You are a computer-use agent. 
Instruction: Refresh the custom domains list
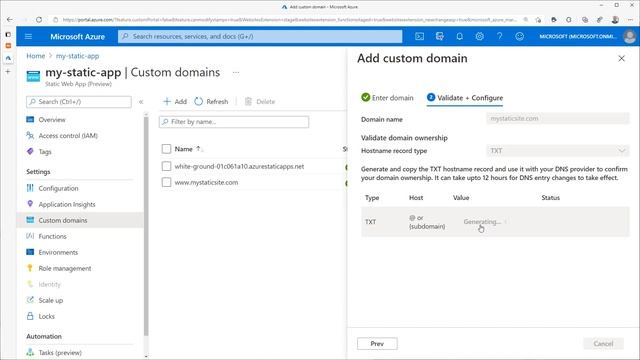[x=211, y=102]
